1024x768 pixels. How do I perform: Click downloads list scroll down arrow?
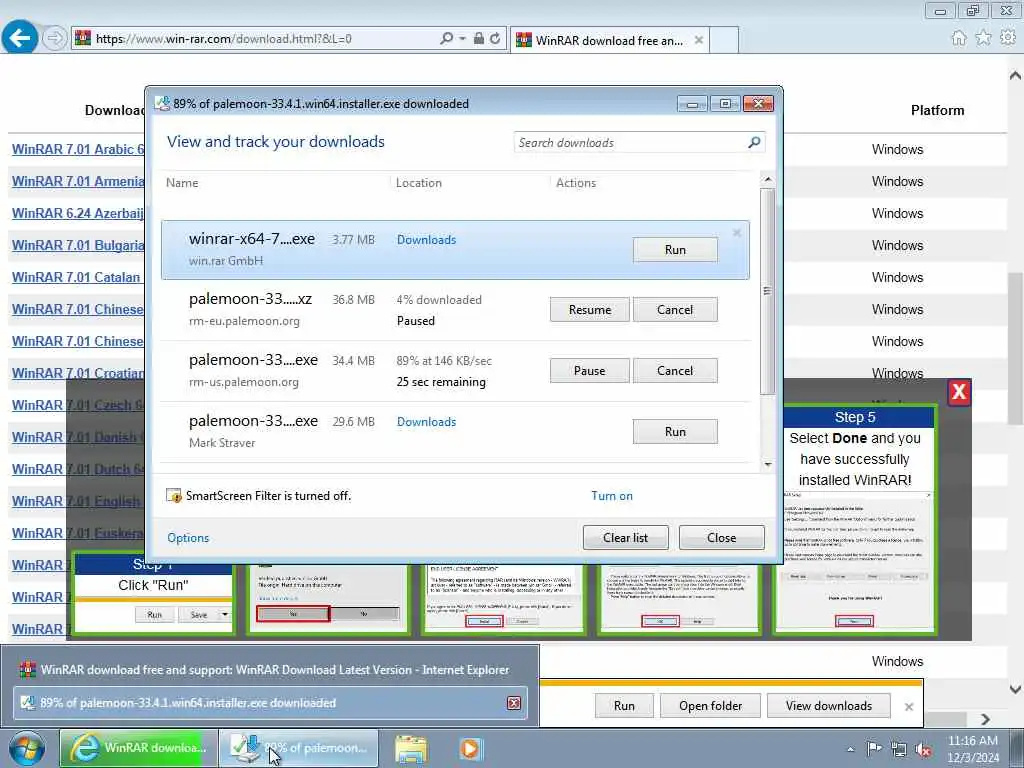click(768, 464)
